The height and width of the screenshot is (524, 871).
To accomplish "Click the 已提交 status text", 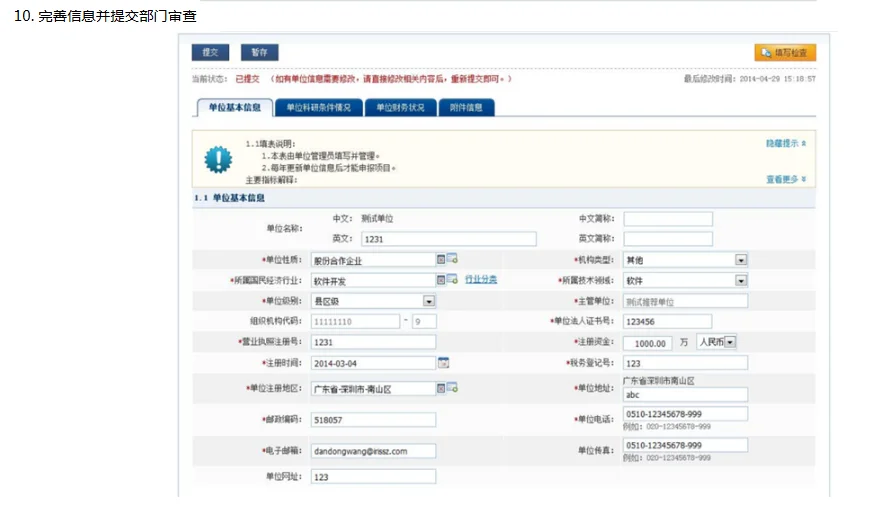I will [247, 79].
